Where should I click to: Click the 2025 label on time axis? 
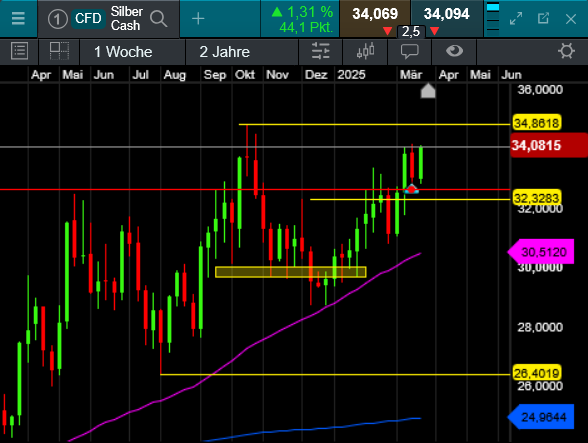[x=351, y=75]
